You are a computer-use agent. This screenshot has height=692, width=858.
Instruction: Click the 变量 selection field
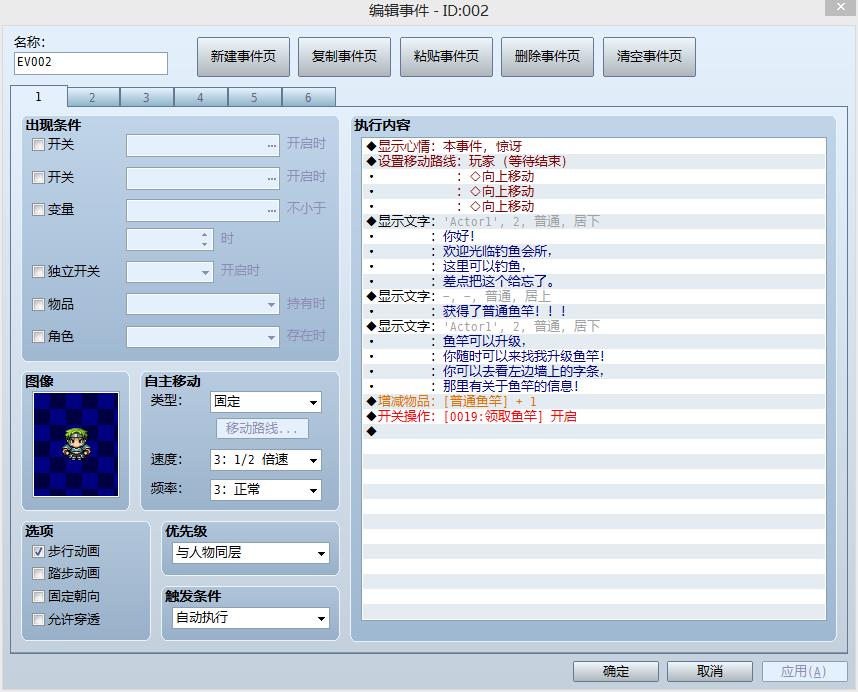click(x=203, y=211)
